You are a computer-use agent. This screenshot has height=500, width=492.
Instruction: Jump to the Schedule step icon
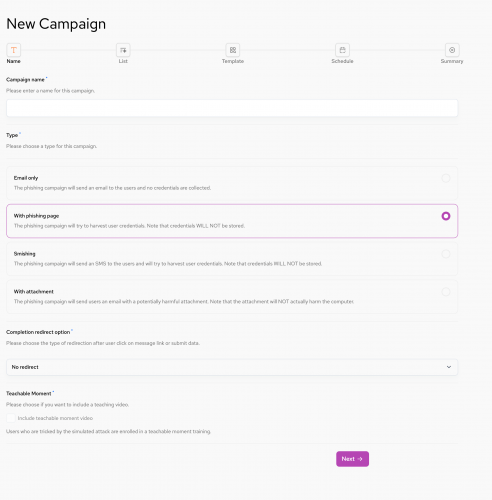pyautogui.click(x=342, y=50)
